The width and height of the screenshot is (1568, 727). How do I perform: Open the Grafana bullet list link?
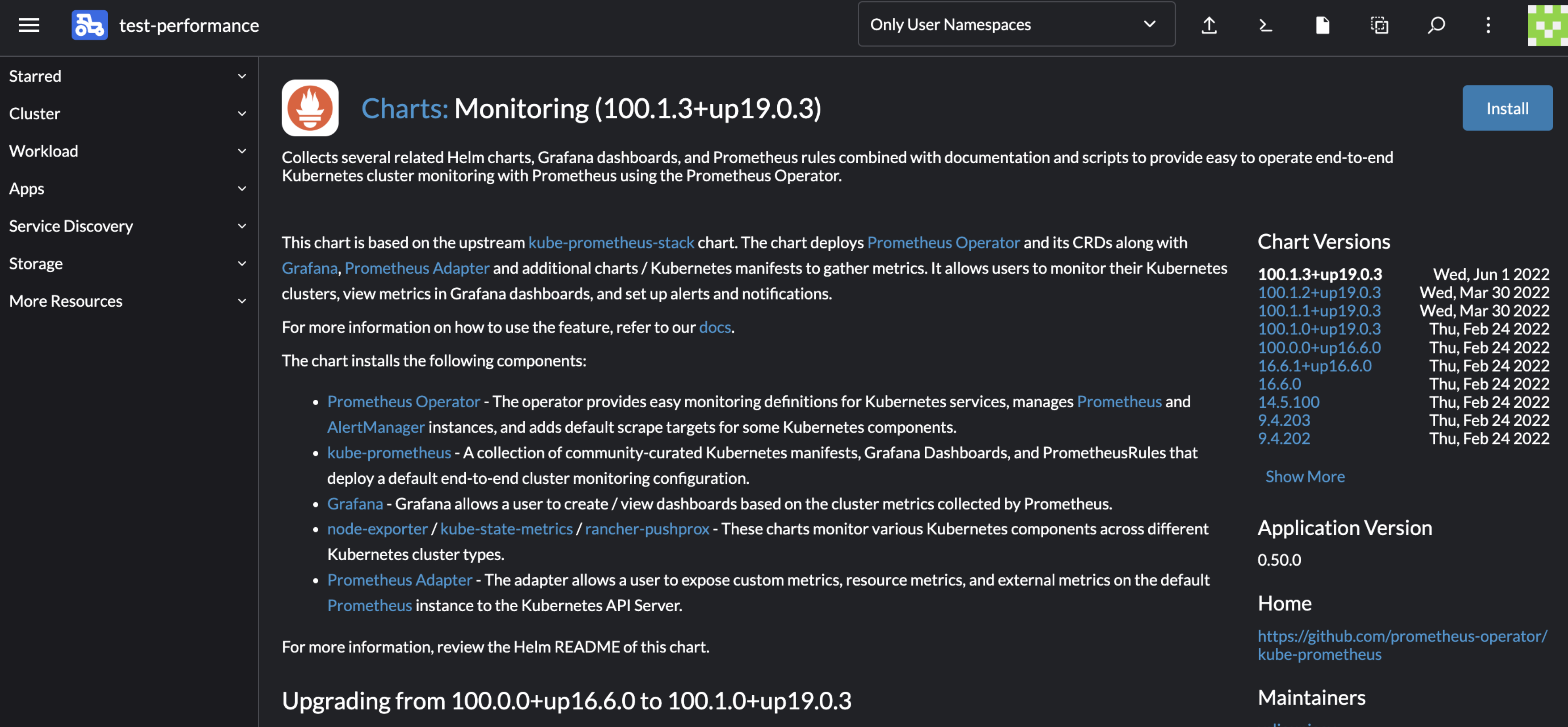point(355,503)
